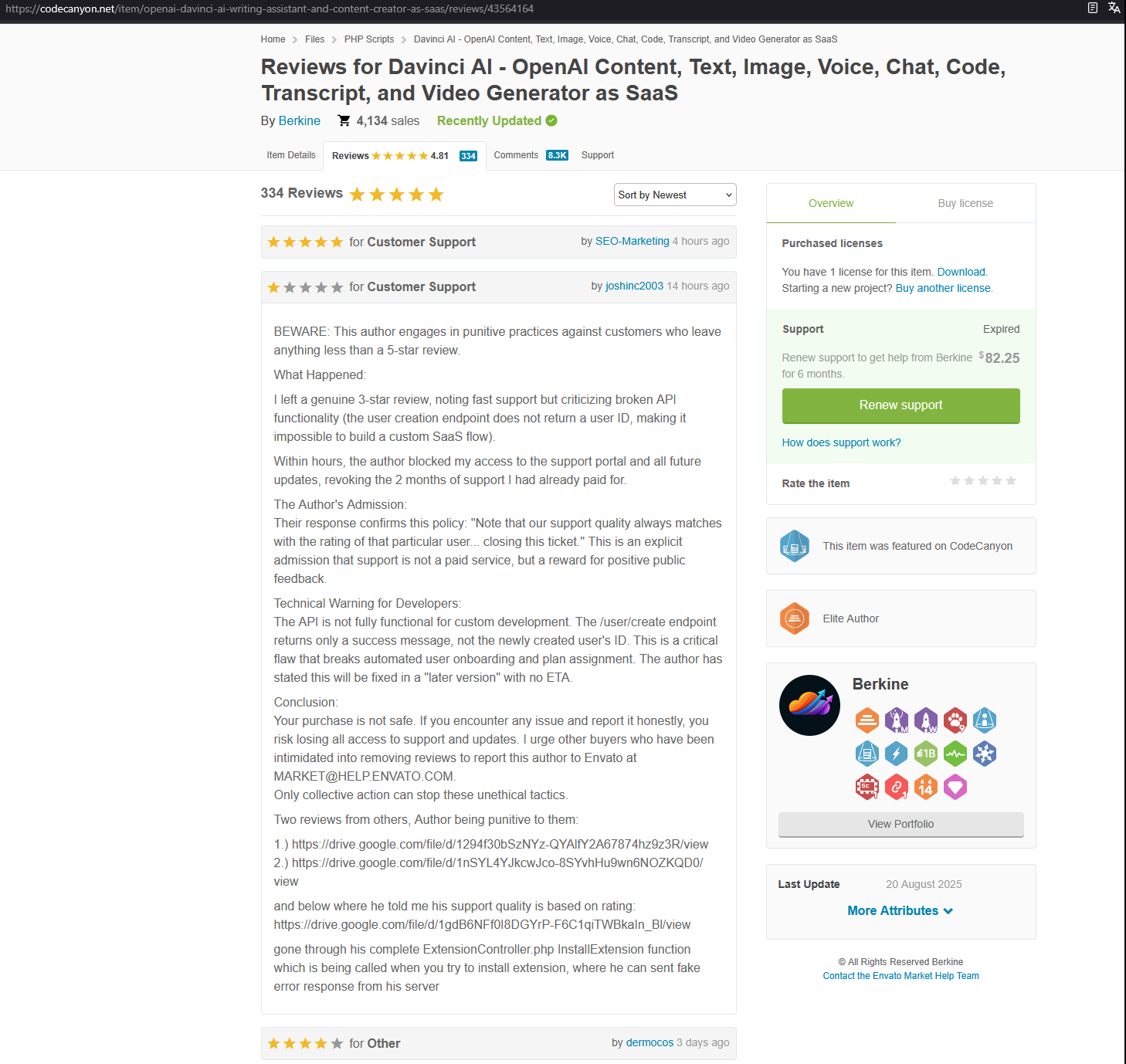Open the Sort by Newest dropdown
The width and height of the screenshot is (1126, 1064).
click(675, 195)
